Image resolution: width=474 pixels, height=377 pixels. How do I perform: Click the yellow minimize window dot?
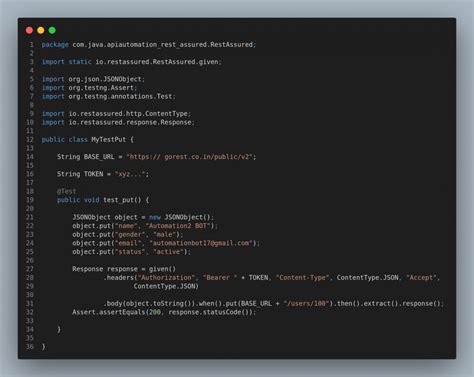[41, 30]
